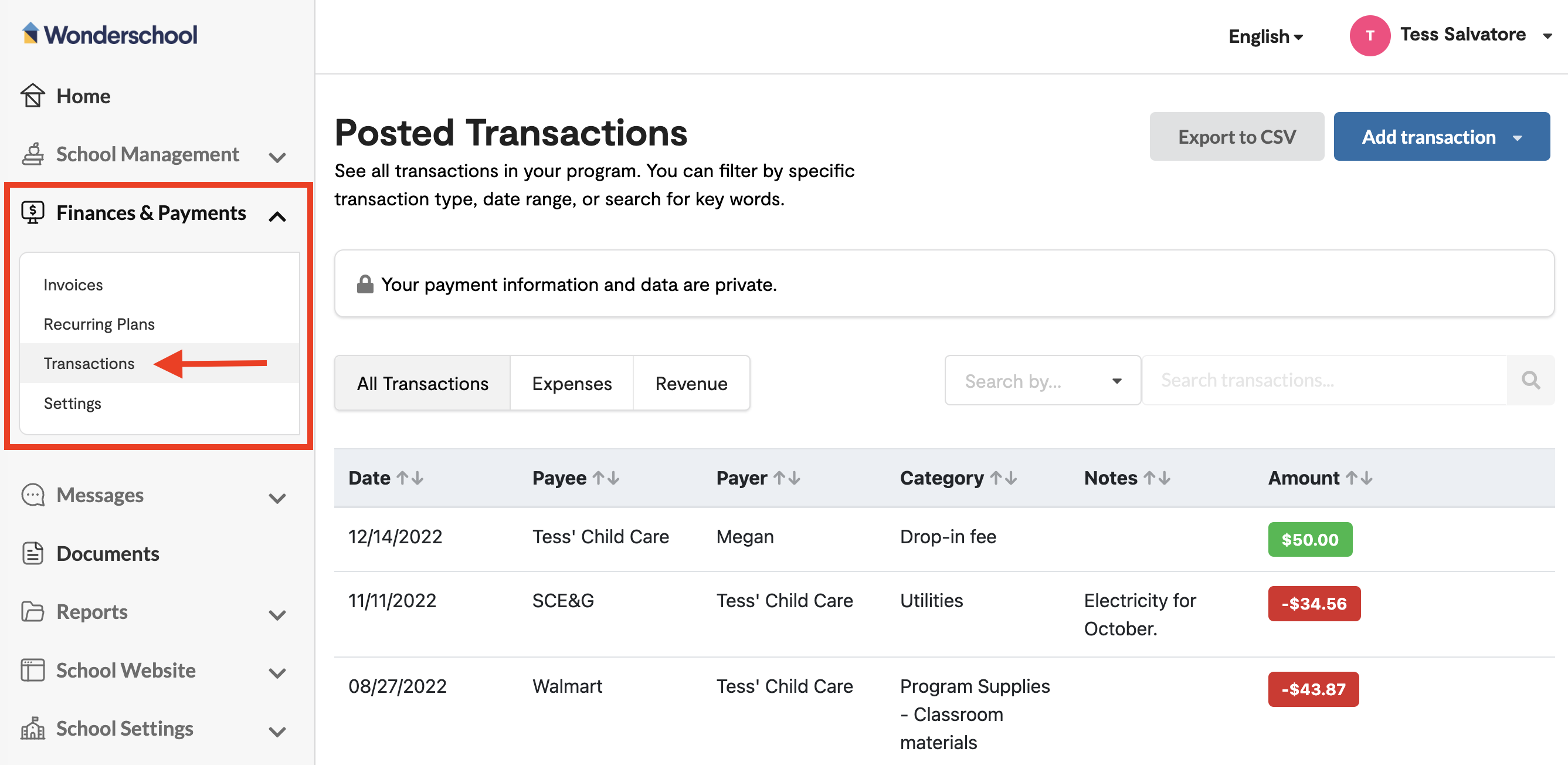Click the Walmart payee cell

[x=567, y=686]
